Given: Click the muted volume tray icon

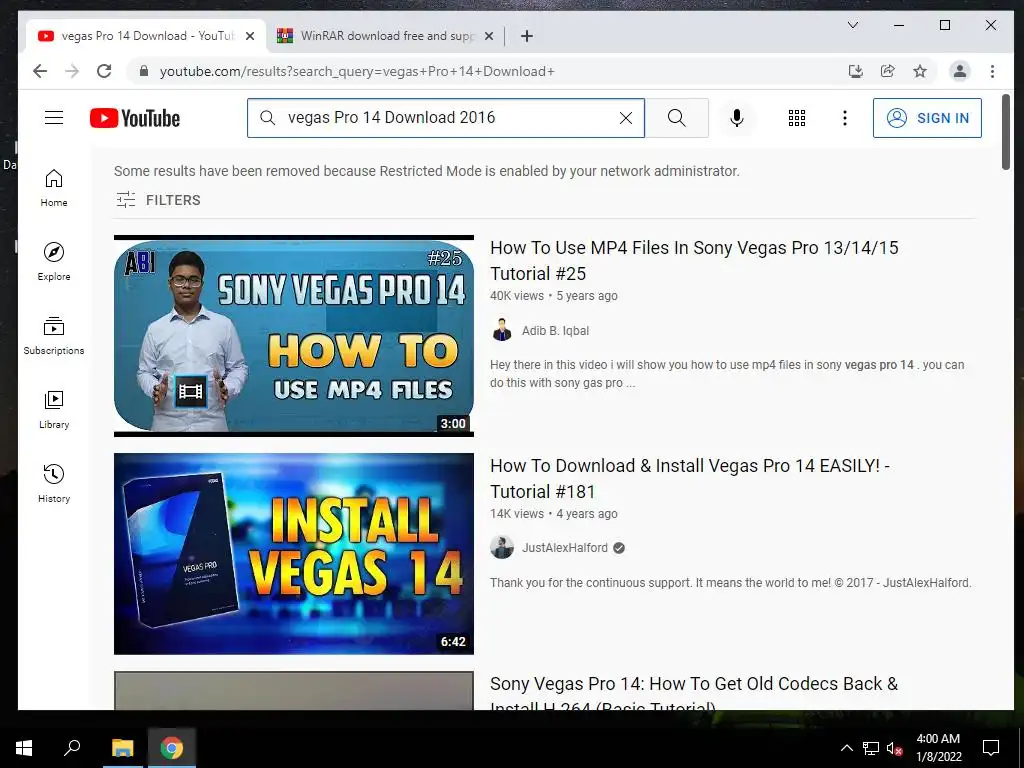Looking at the screenshot, I should click(894, 748).
